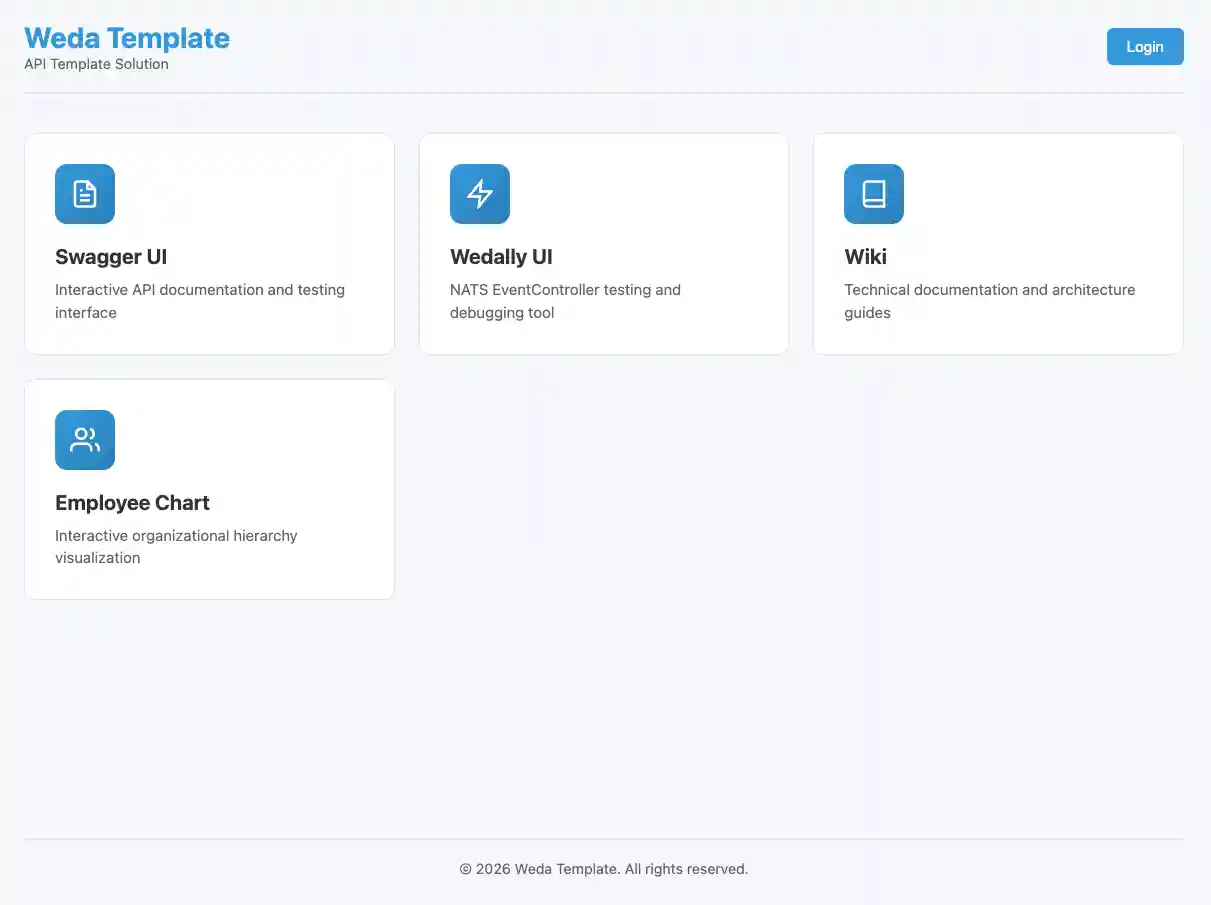Click the copyright footer text
This screenshot has height=905, width=1211.
603,869
